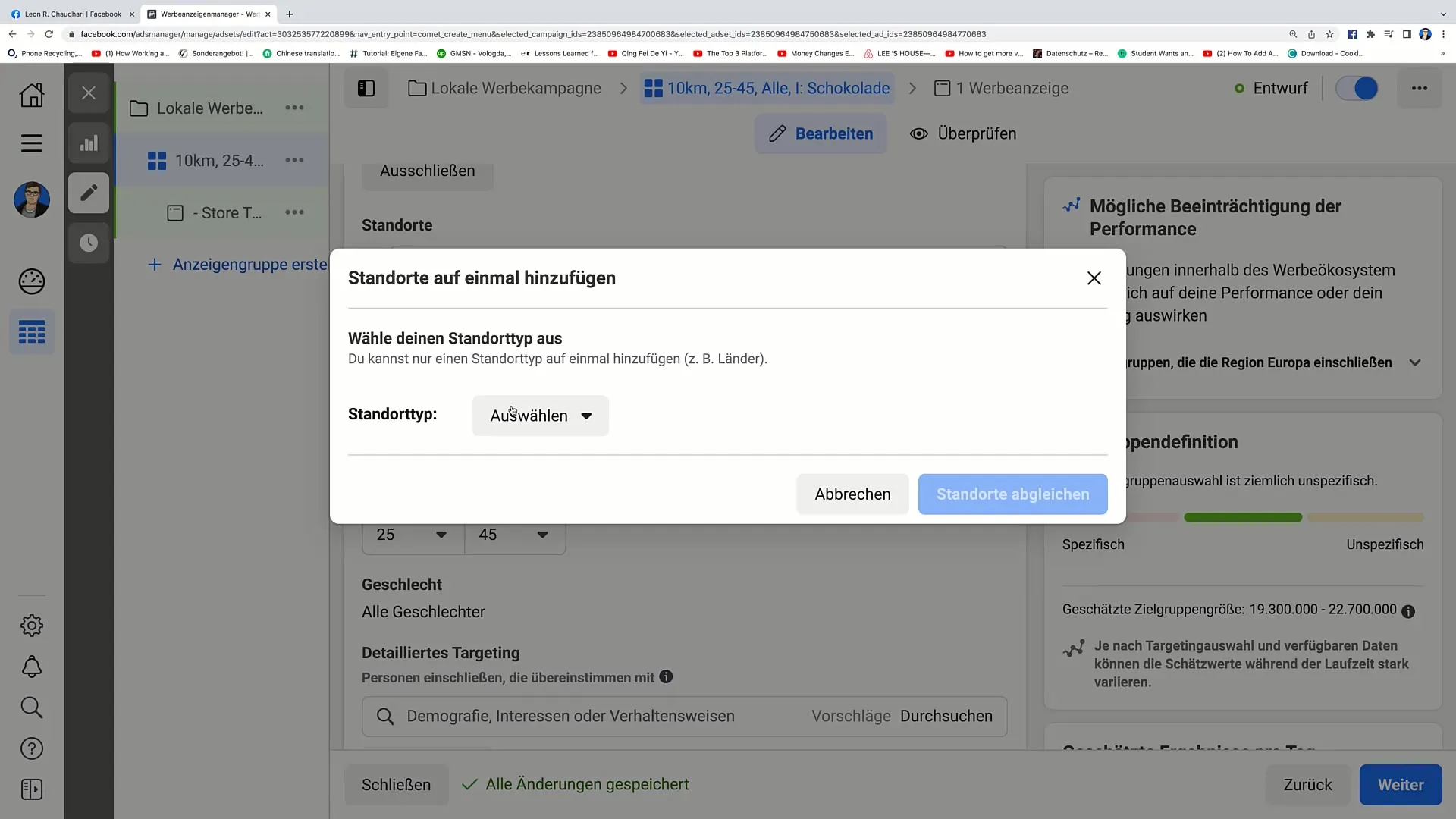Click the browser back arrow
This screenshot has width=1456, height=819.
click(12, 34)
